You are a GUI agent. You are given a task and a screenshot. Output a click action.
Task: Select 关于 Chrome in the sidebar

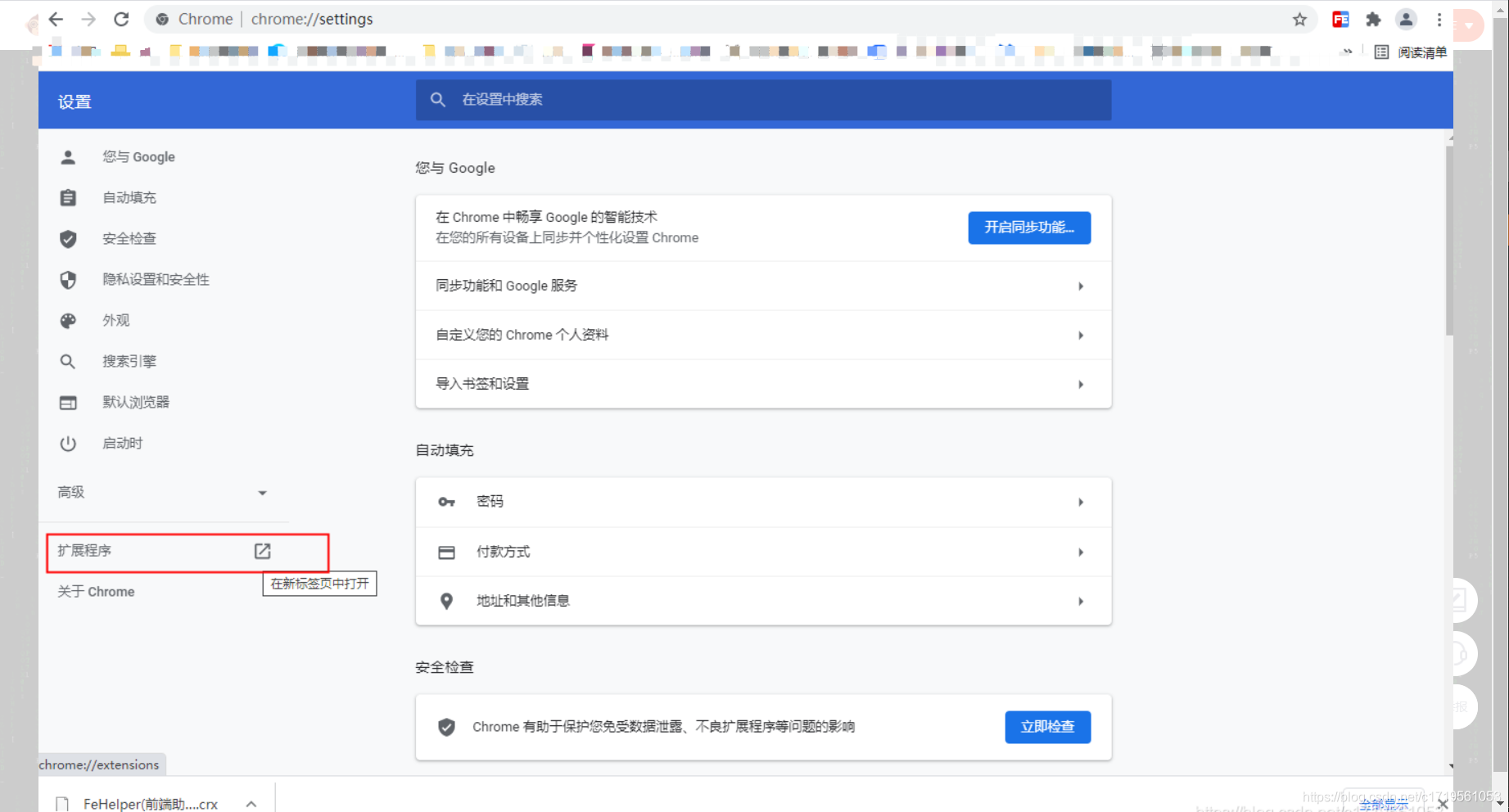(96, 591)
